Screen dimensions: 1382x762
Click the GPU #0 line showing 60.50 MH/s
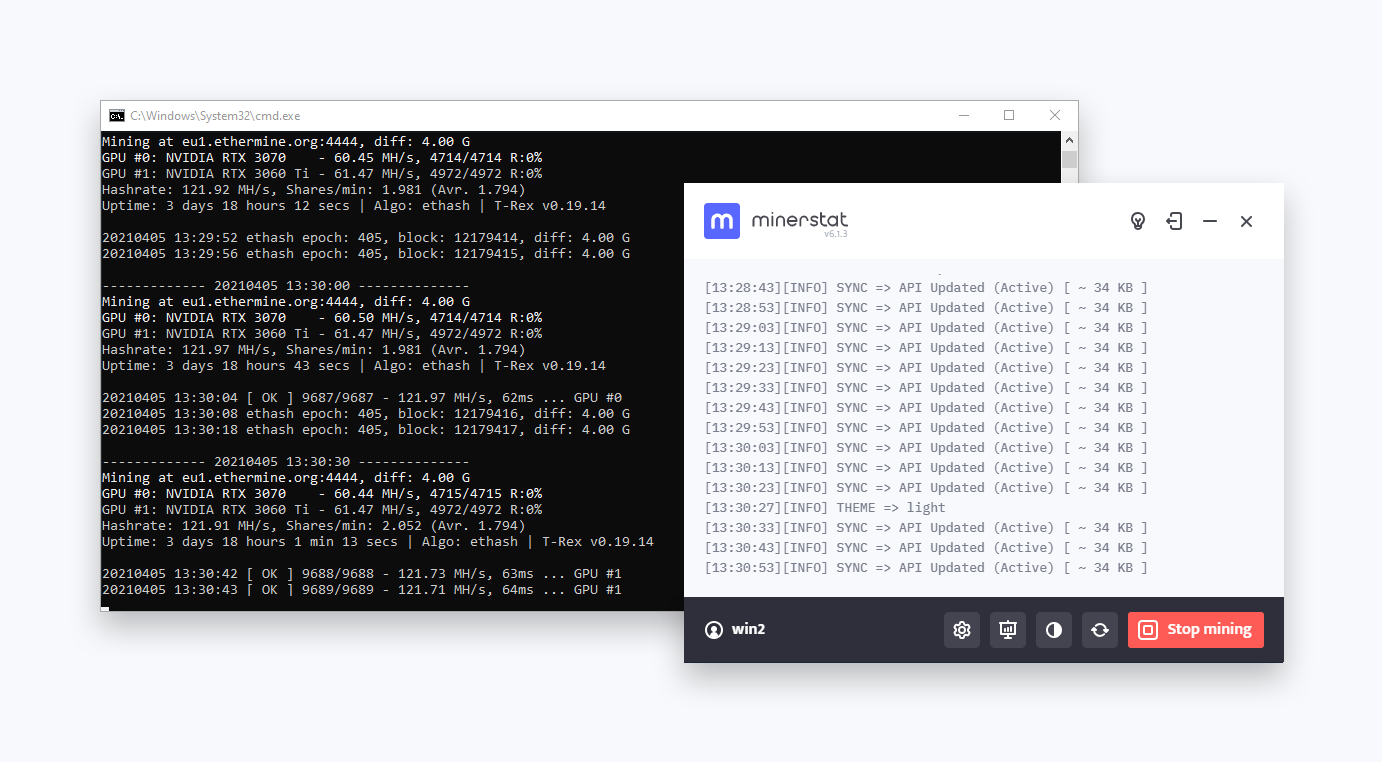[322, 318]
